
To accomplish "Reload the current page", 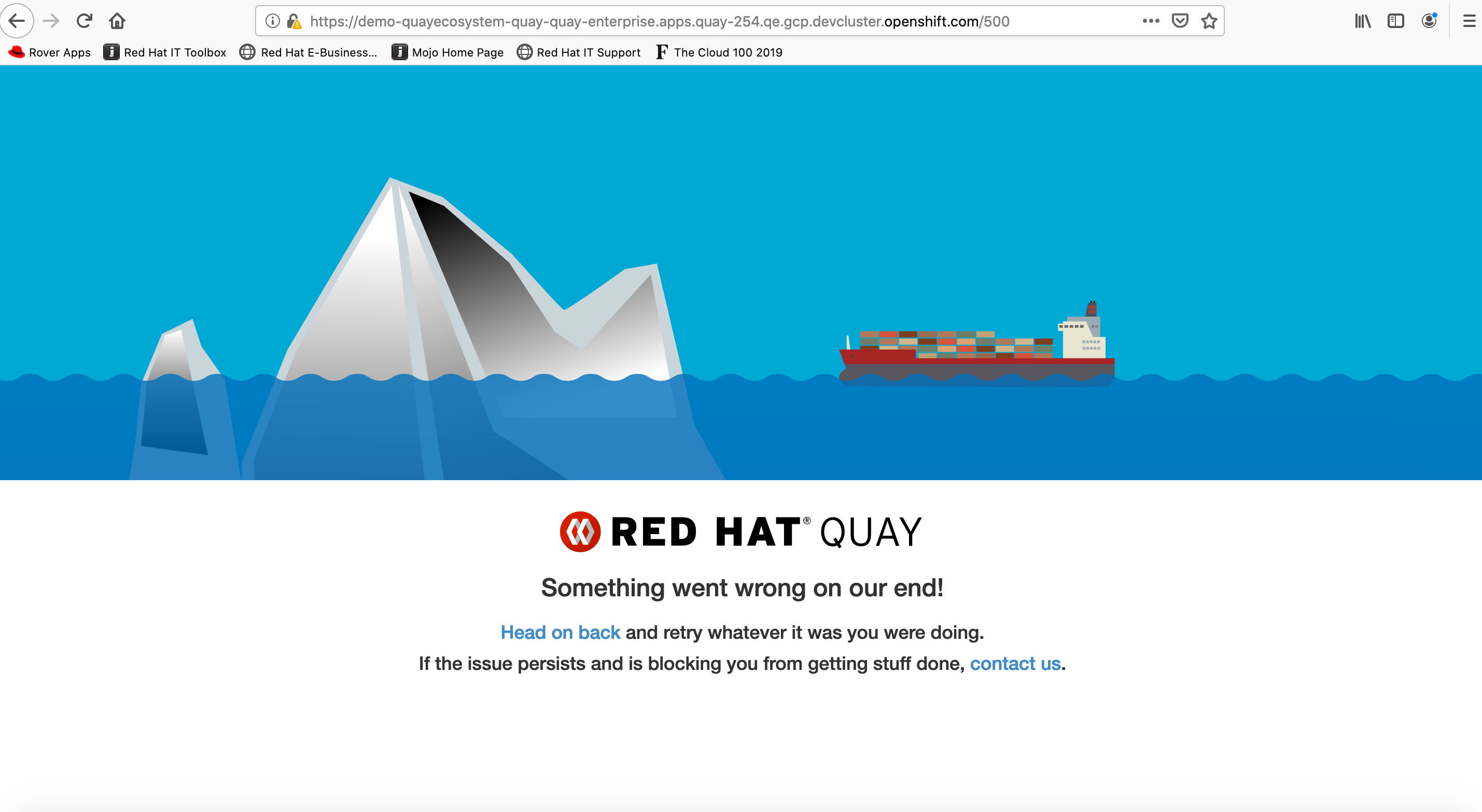I will 85,21.
